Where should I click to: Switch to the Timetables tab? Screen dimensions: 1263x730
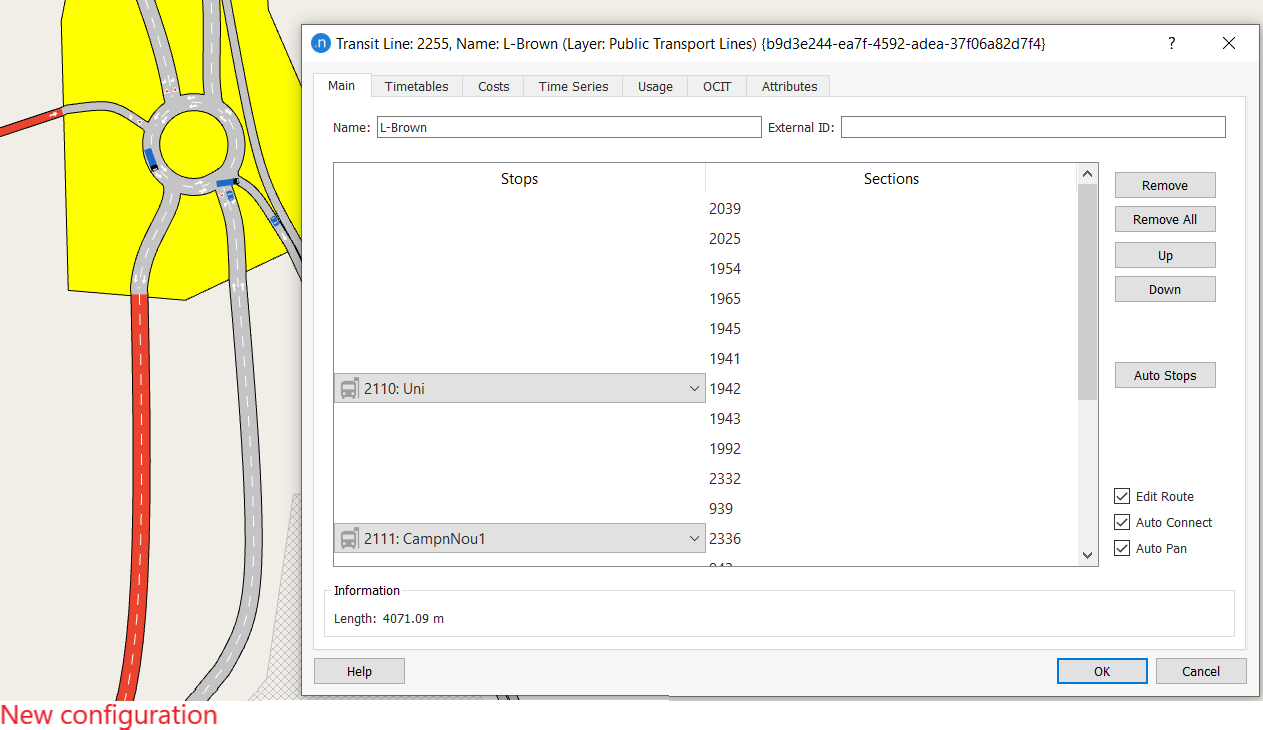tap(416, 87)
